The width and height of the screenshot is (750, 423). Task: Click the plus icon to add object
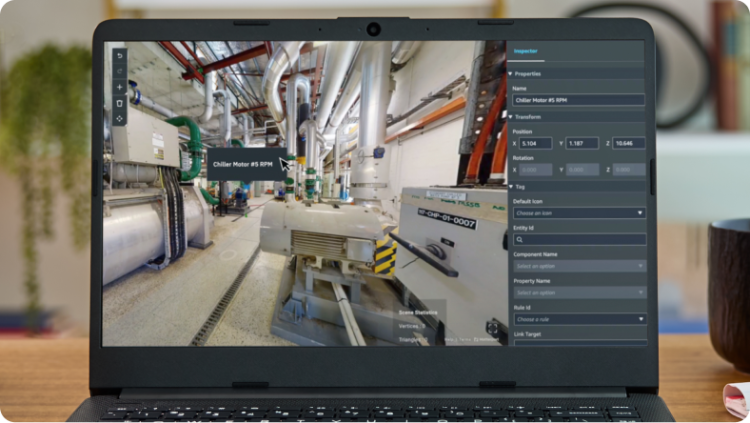tap(120, 87)
